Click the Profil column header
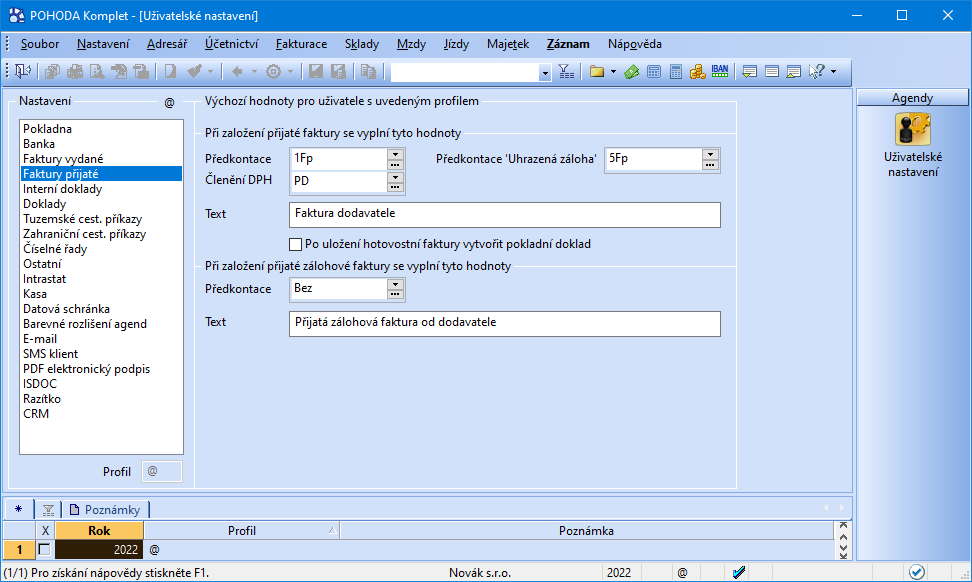The width and height of the screenshot is (972, 582). [242, 531]
